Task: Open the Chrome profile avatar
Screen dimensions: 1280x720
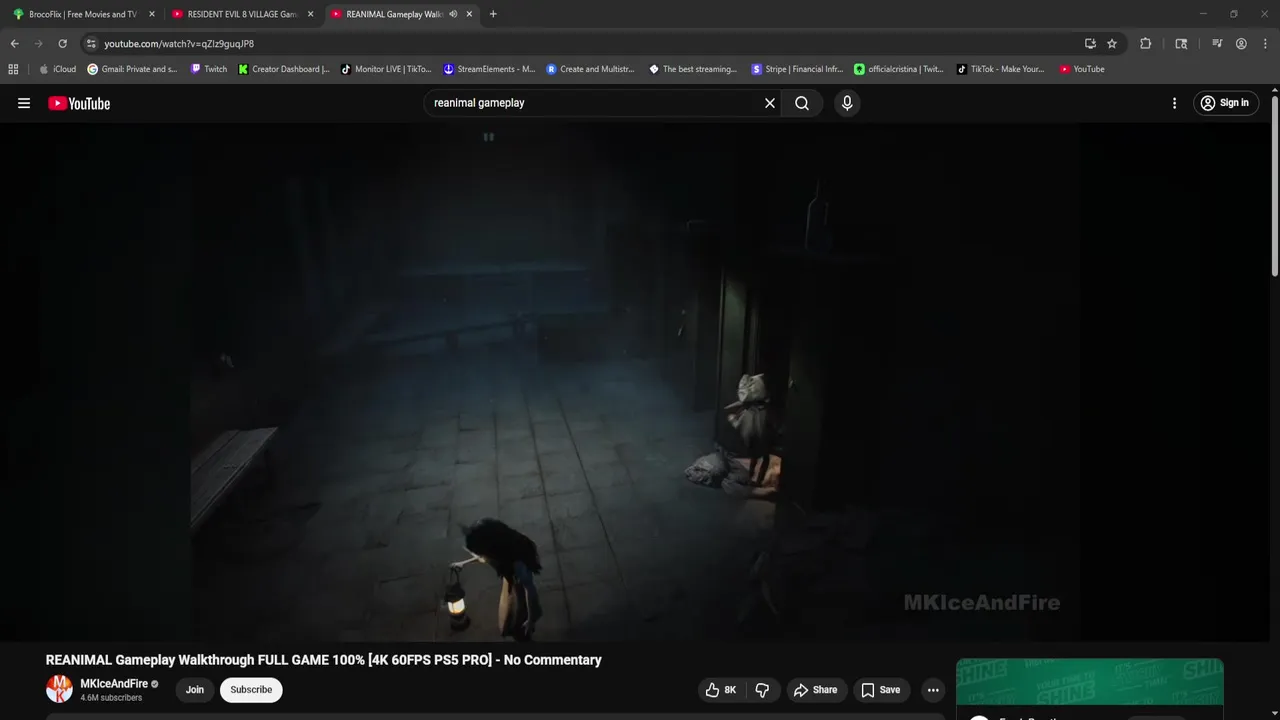Action: (1241, 44)
